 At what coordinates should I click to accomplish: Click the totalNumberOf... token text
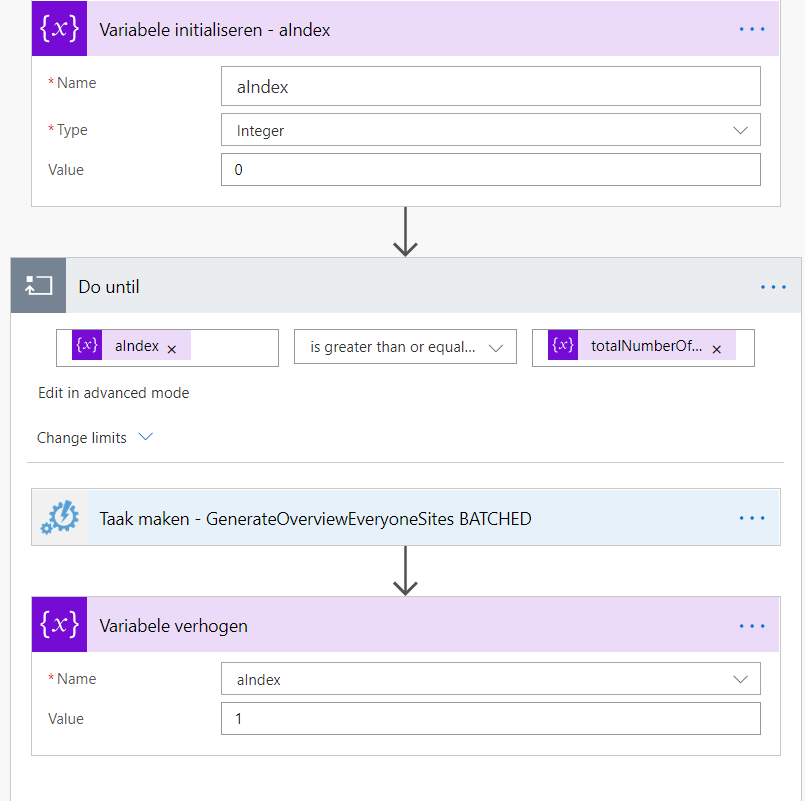pyautogui.click(x=646, y=346)
